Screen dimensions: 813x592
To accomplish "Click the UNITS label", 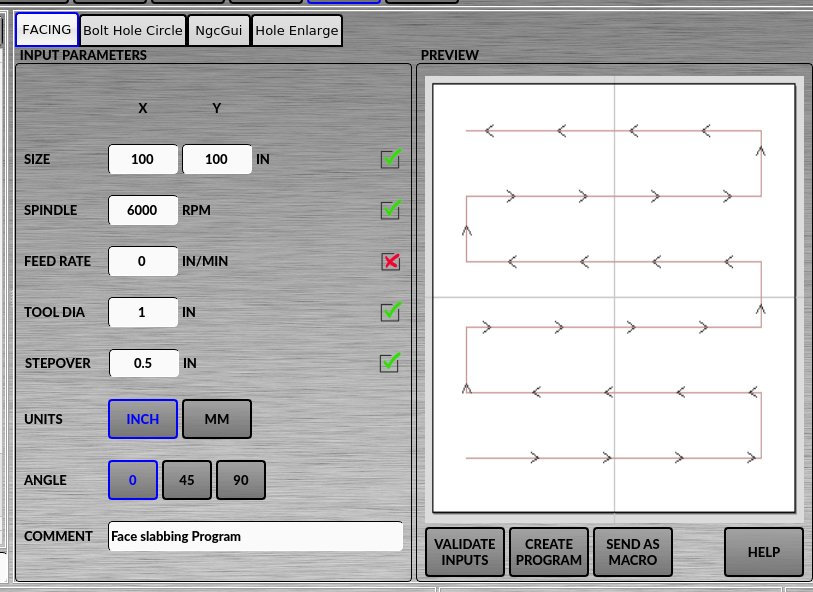I will [43, 419].
